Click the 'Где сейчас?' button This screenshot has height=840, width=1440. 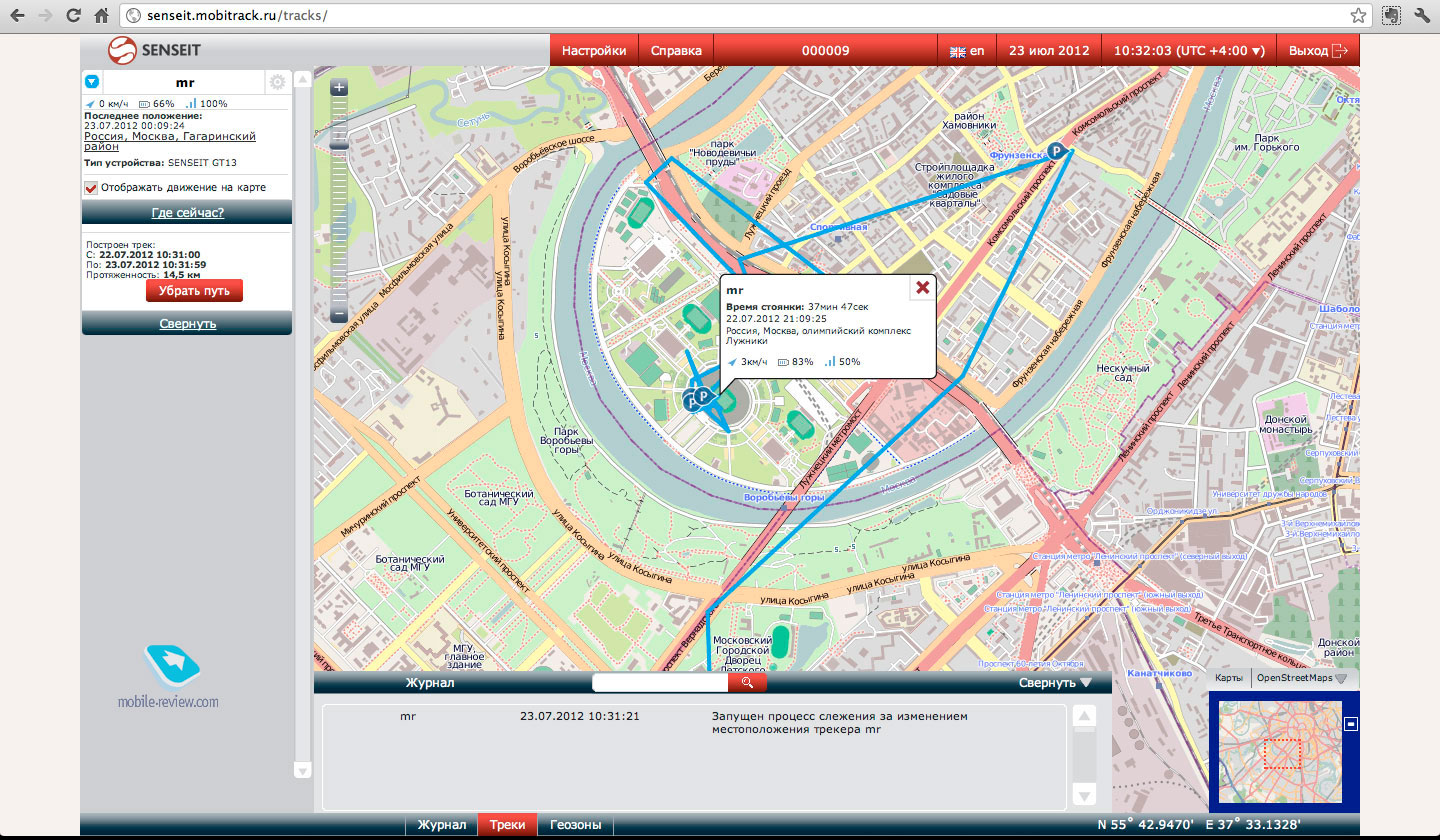187,212
